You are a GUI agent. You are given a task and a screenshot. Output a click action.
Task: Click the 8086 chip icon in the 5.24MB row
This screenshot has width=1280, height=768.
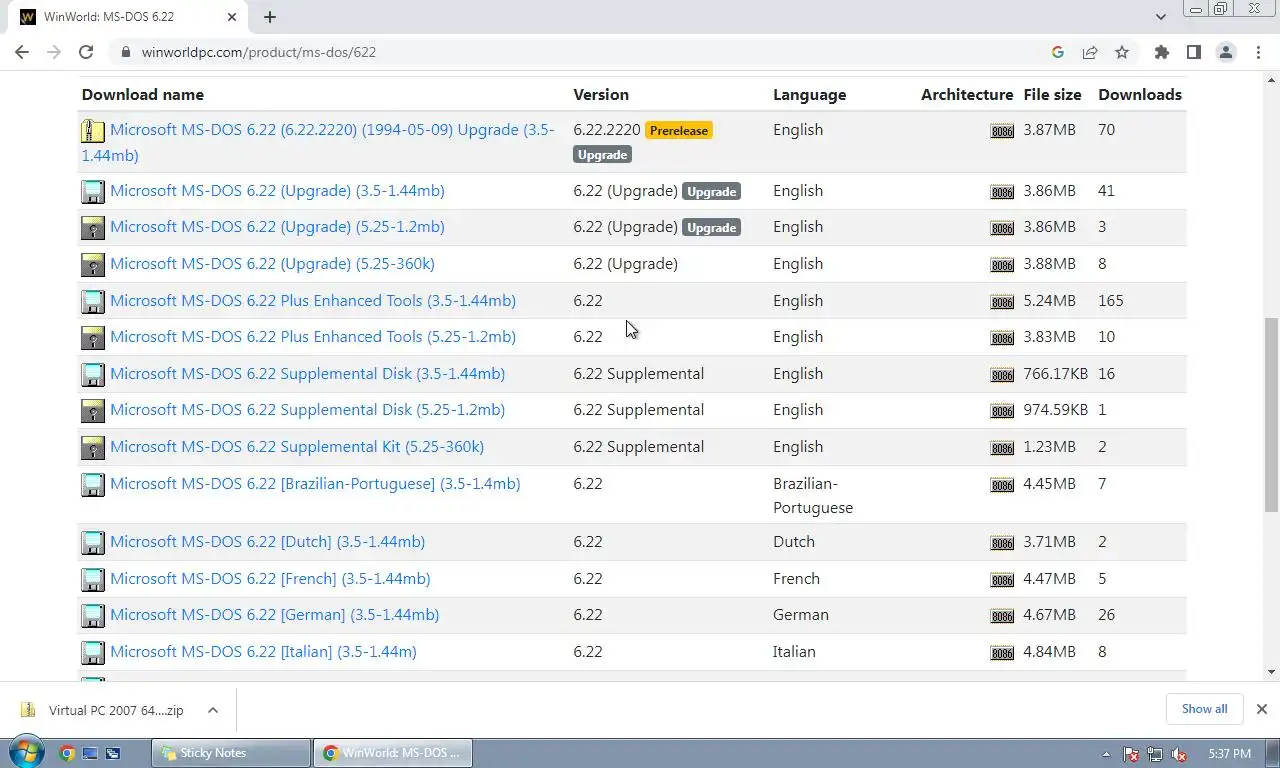click(x=1002, y=302)
